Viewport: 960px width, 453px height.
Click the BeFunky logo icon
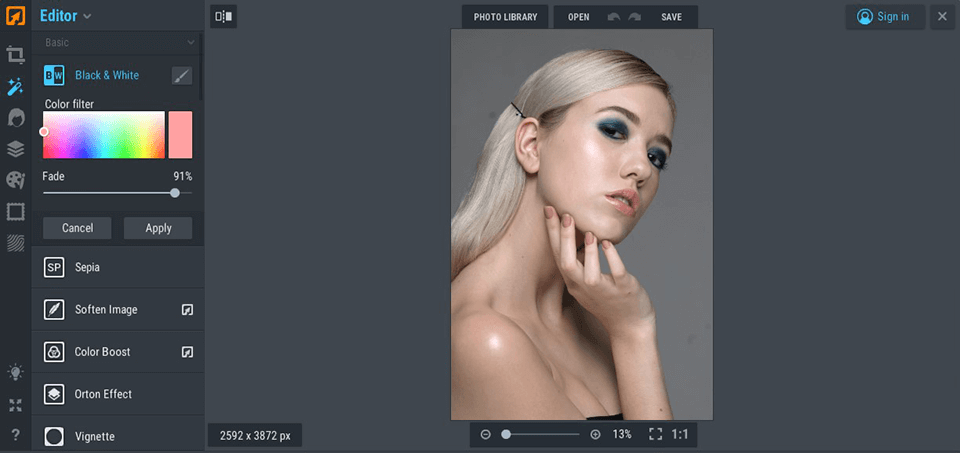click(15, 15)
